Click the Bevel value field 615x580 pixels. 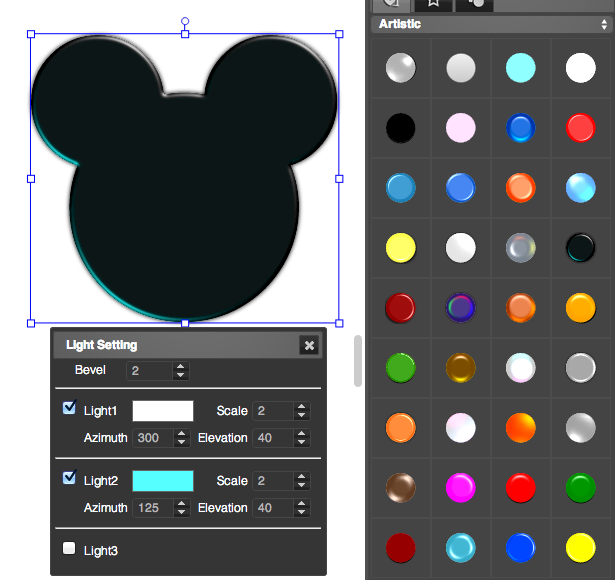click(149, 371)
